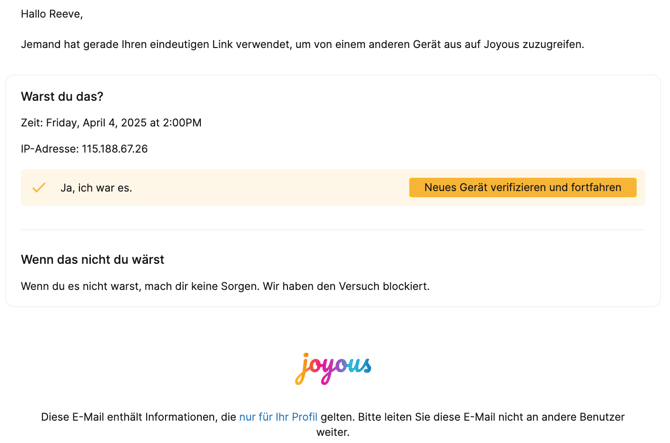This screenshot has width=670, height=443.
Task: Click the colorful Joyous logo
Action: (333, 367)
